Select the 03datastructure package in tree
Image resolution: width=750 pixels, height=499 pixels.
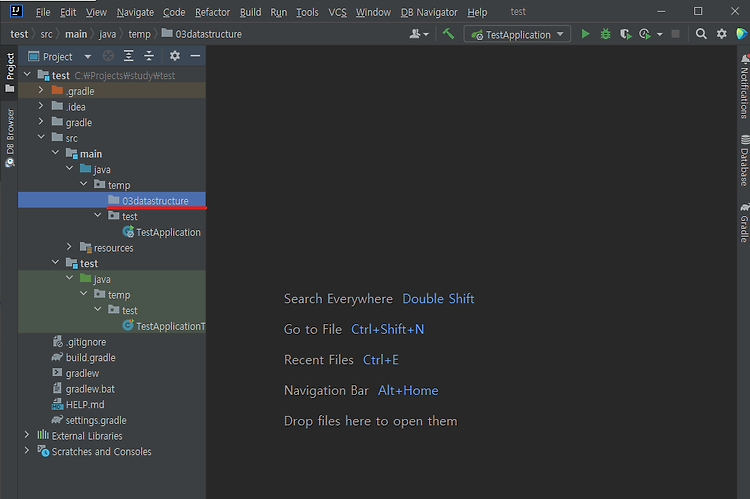[112, 200]
